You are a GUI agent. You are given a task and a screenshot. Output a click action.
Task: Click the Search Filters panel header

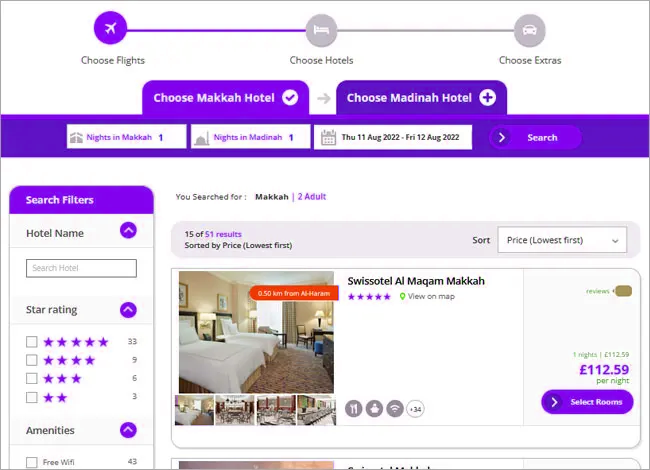(x=81, y=200)
